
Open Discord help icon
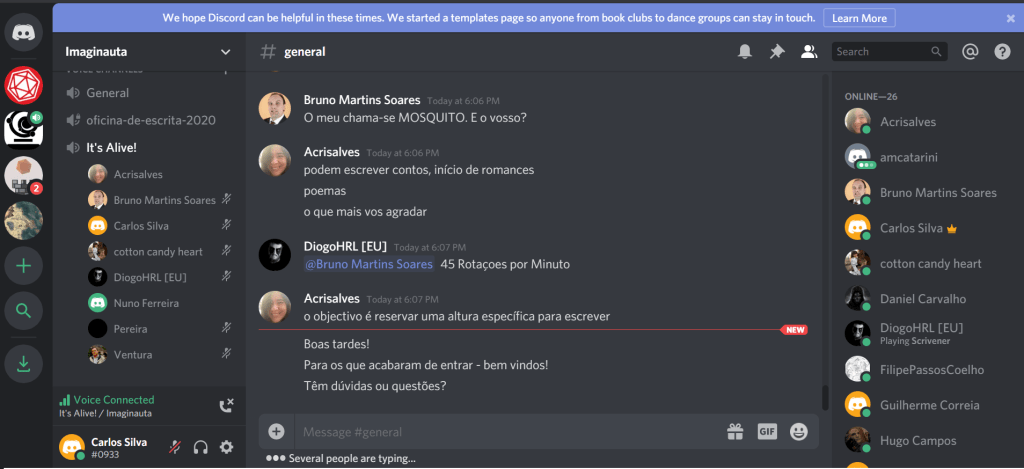(1002, 52)
